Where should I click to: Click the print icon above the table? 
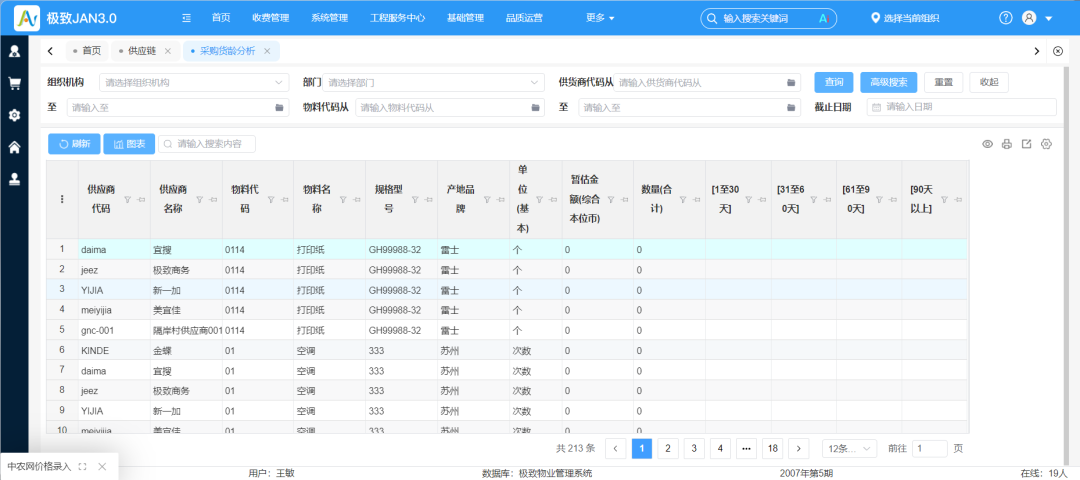(x=1007, y=144)
